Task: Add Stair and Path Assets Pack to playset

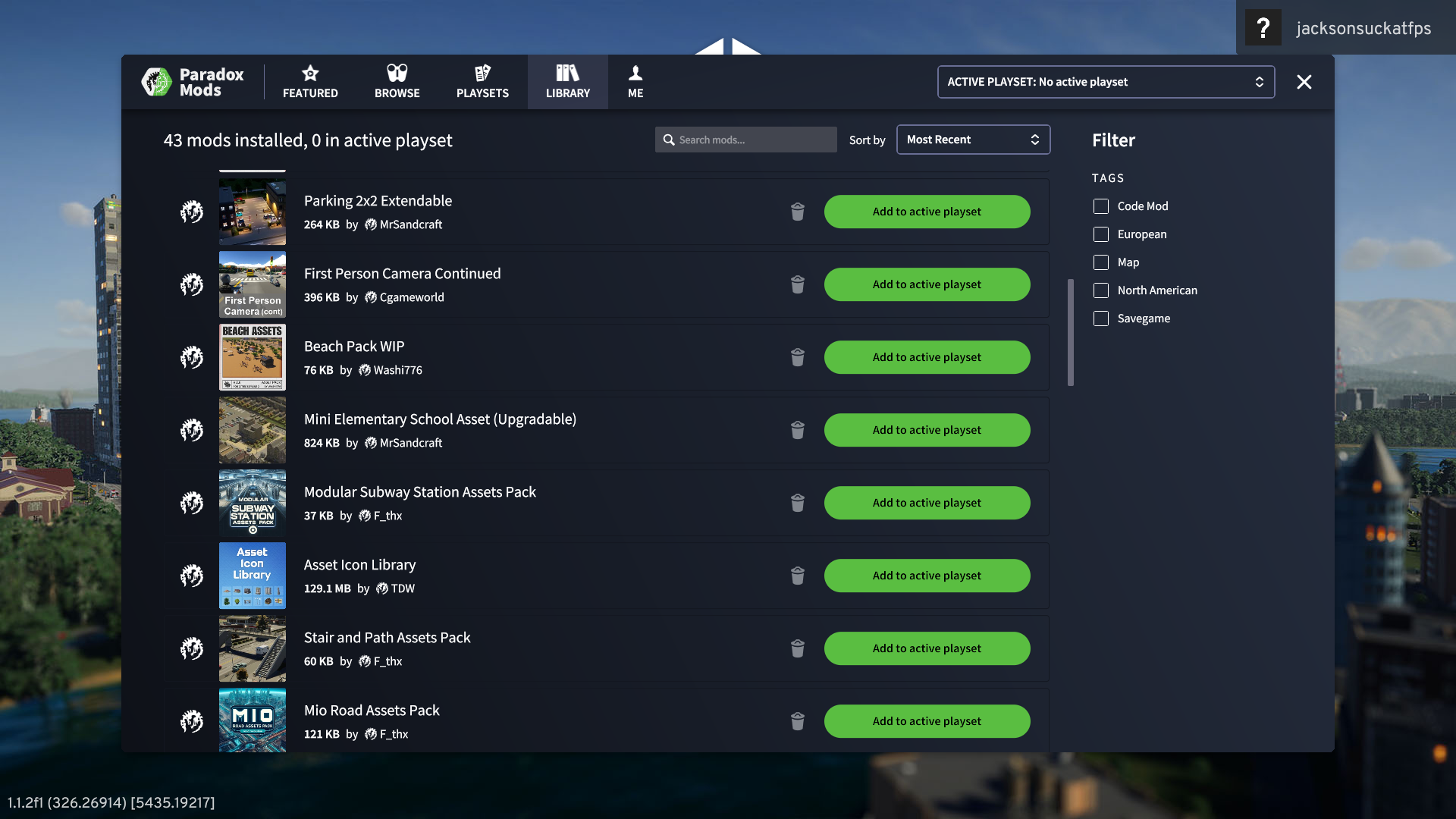Action: point(927,648)
